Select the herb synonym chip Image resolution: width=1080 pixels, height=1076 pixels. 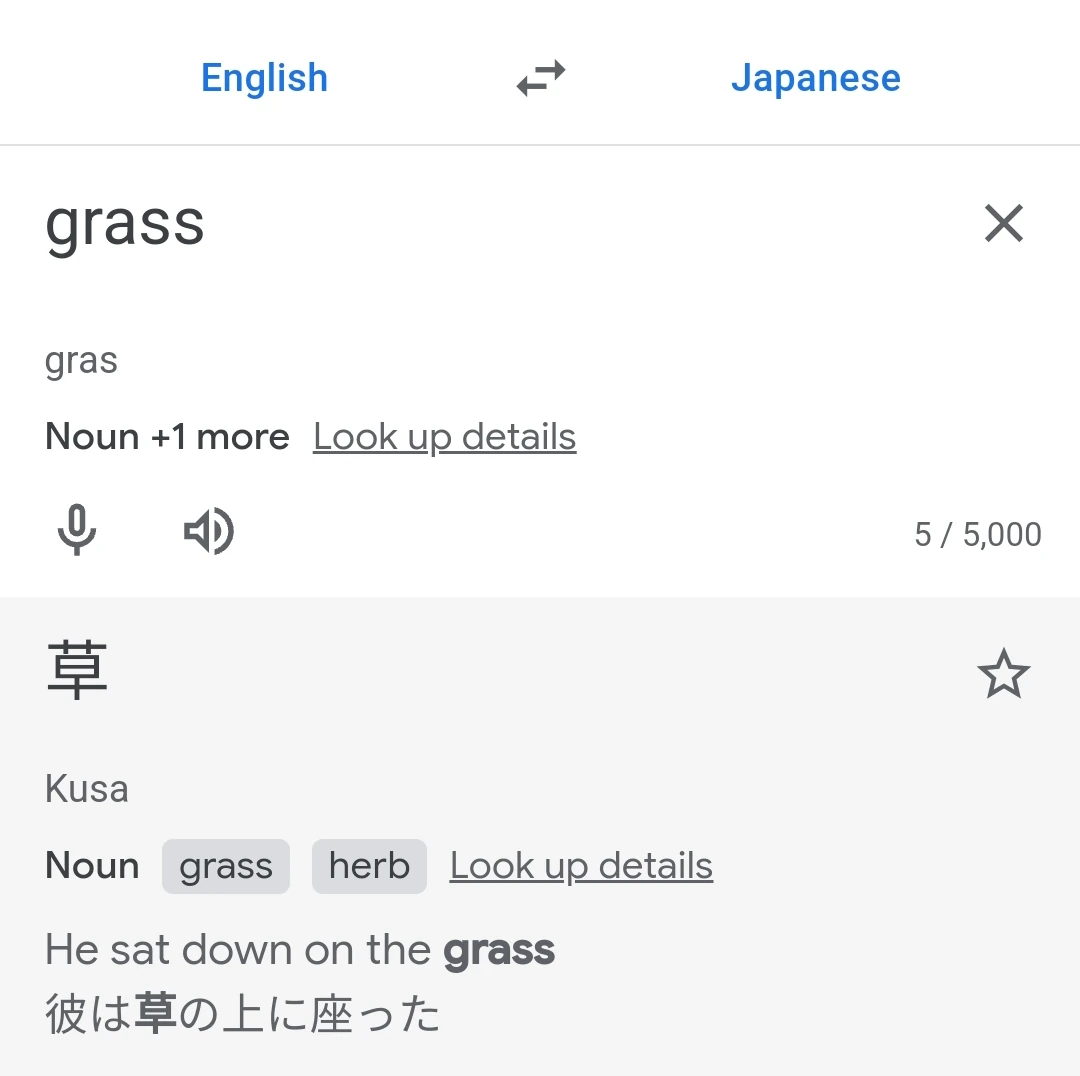pyautogui.click(x=369, y=866)
